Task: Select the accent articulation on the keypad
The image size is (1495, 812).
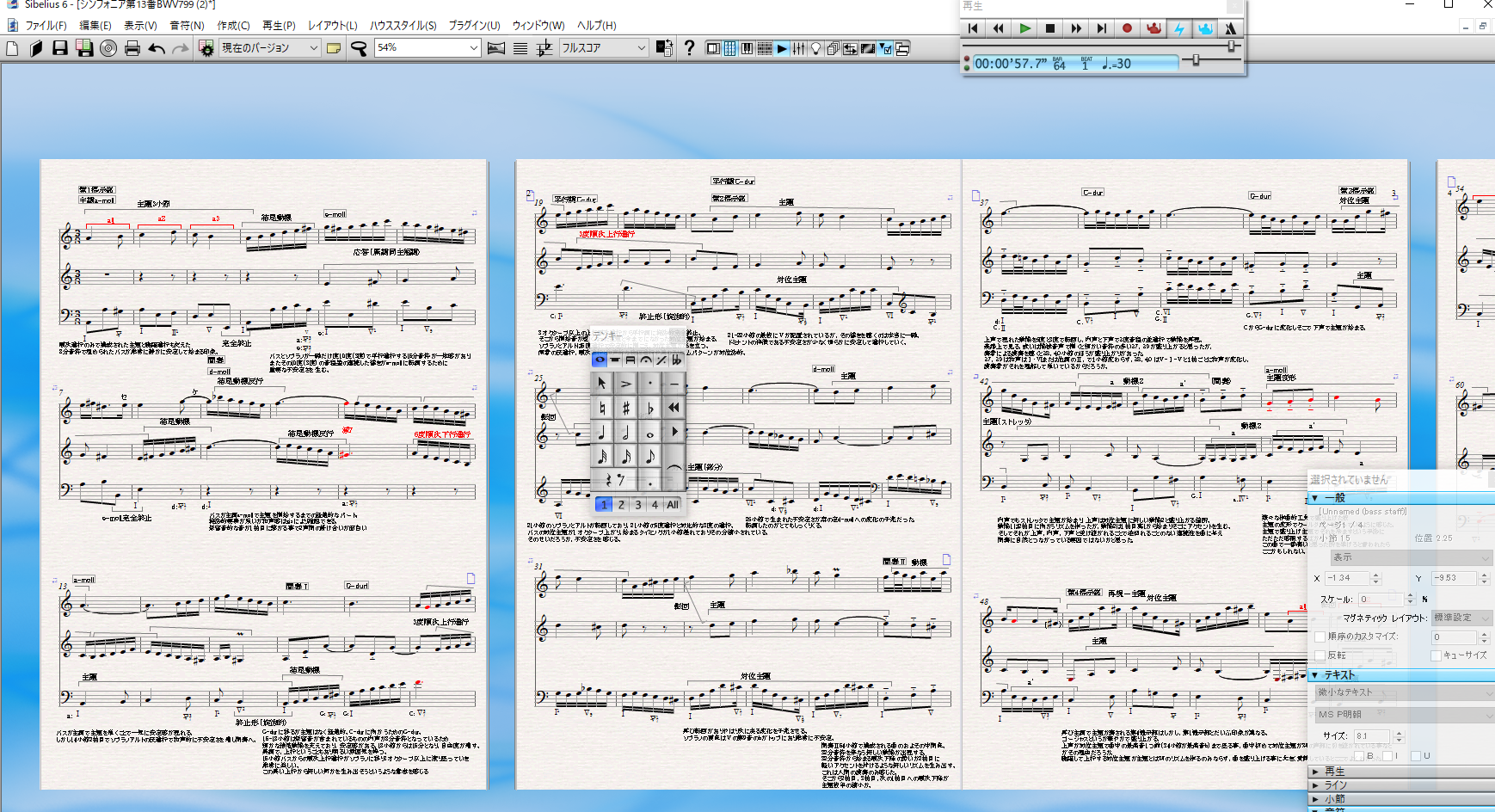Action: tap(626, 383)
